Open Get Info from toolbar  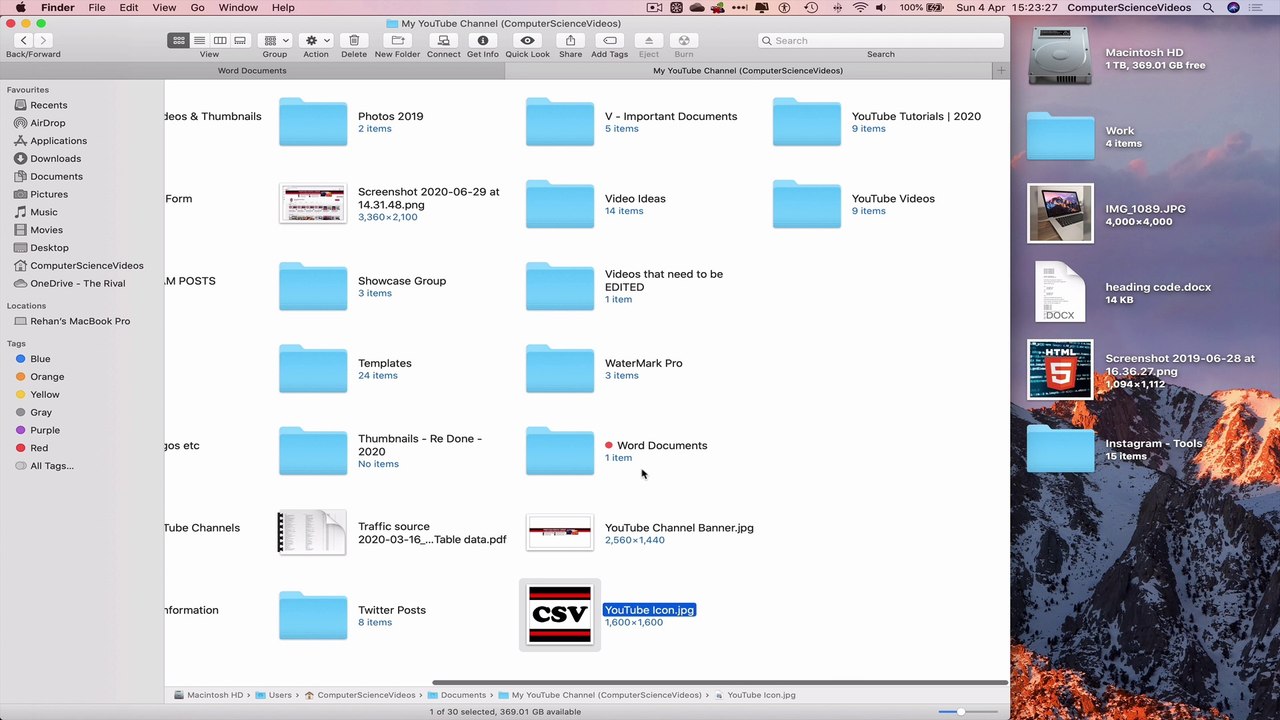pos(483,40)
